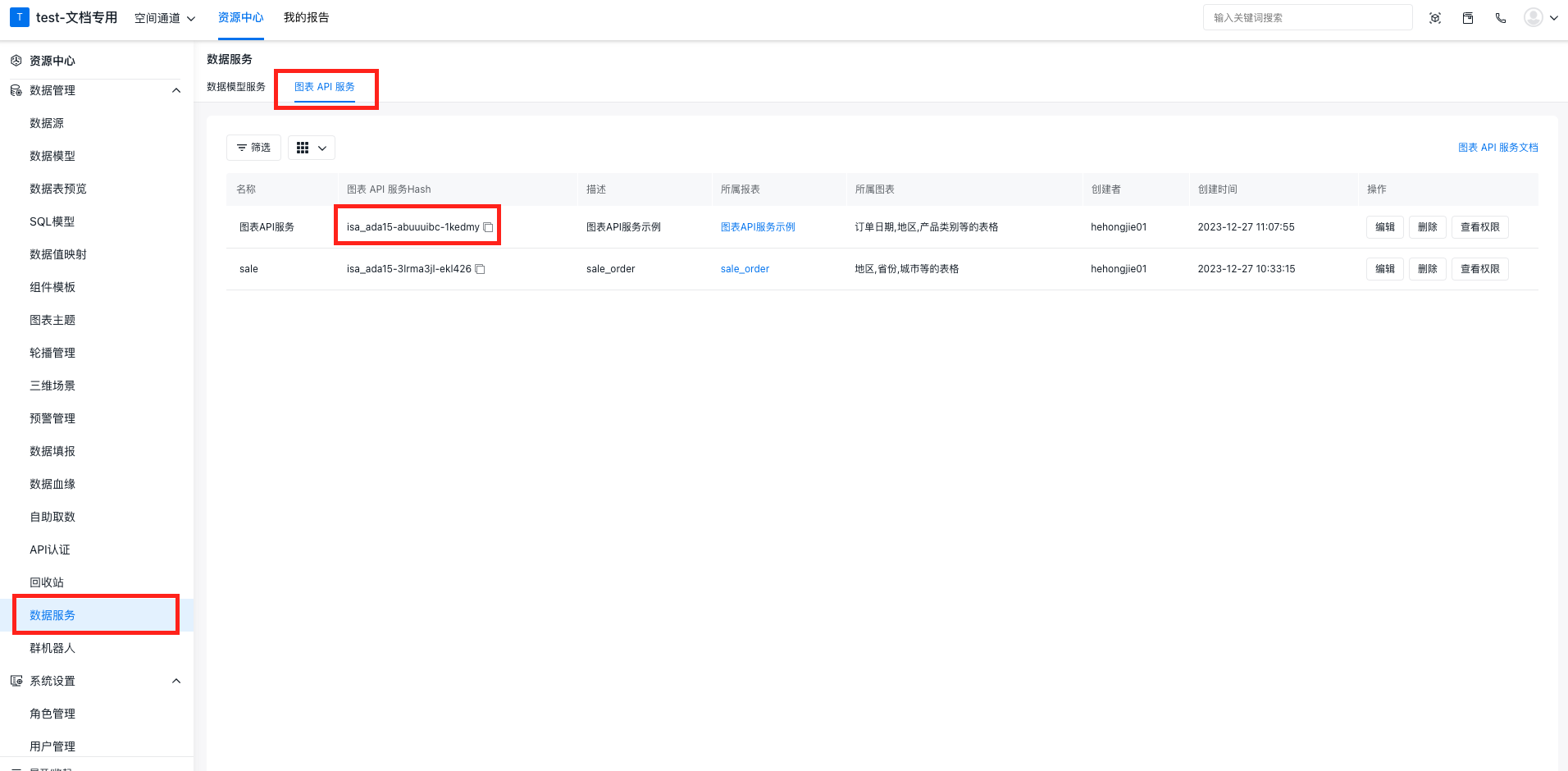Click the 2023-12-27 10:33:15 timestamp

coord(1247,269)
